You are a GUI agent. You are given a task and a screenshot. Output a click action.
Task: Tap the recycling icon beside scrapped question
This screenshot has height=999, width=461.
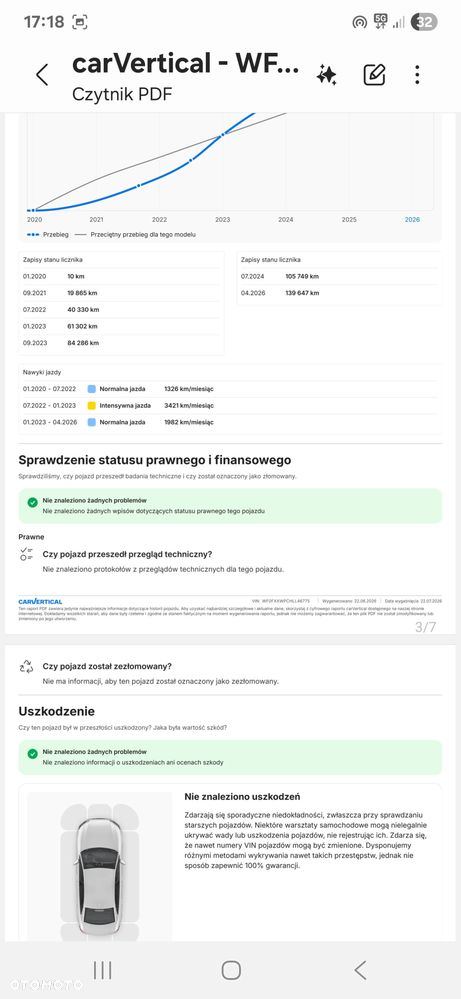tap(26, 666)
